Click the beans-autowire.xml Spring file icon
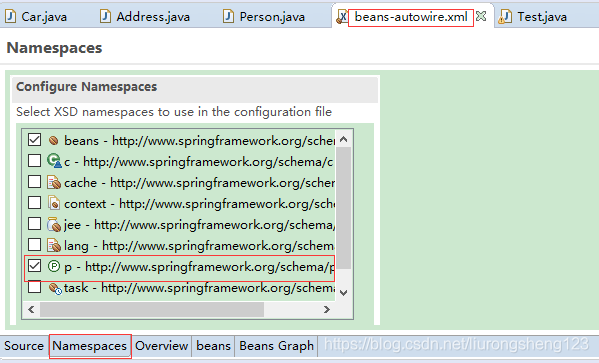This screenshot has width=599, height=363. coord(342,17)
